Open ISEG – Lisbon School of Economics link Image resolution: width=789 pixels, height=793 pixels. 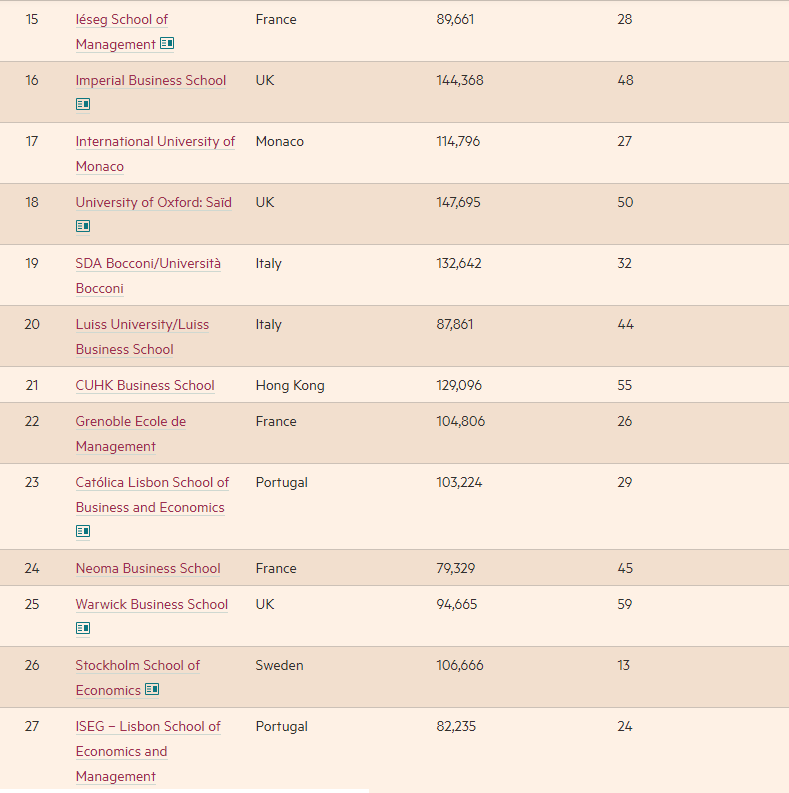click(148, 751)
